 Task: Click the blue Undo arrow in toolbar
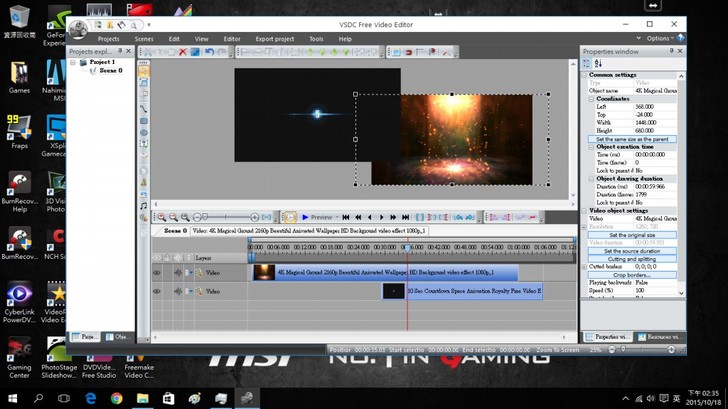tap(210, 52)
